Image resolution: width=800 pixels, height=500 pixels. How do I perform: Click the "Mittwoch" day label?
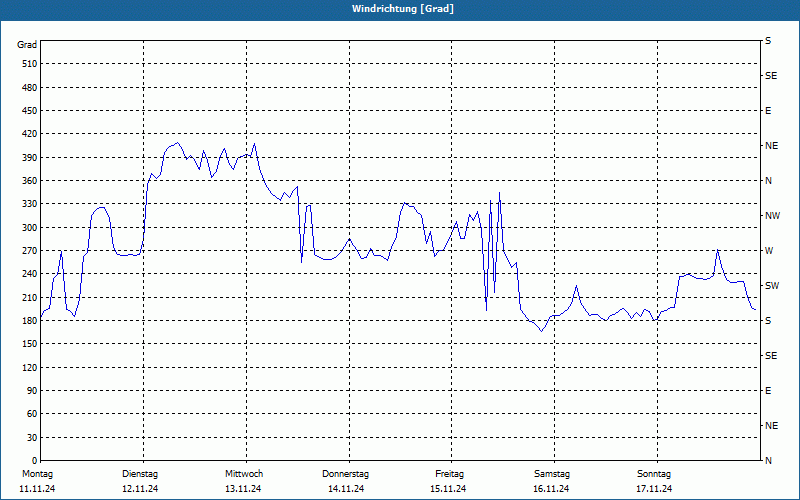(x=244, y=474)
